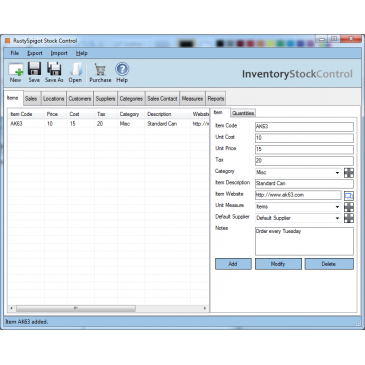Click the Unit Price input field

pyautogui.click(x=304, y=149)
